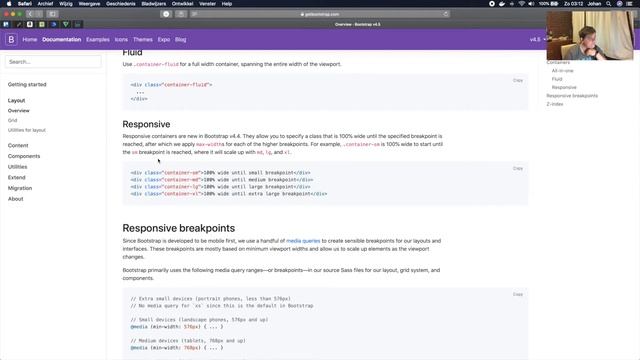Focus the docs Search field

[x=53, y=62]
